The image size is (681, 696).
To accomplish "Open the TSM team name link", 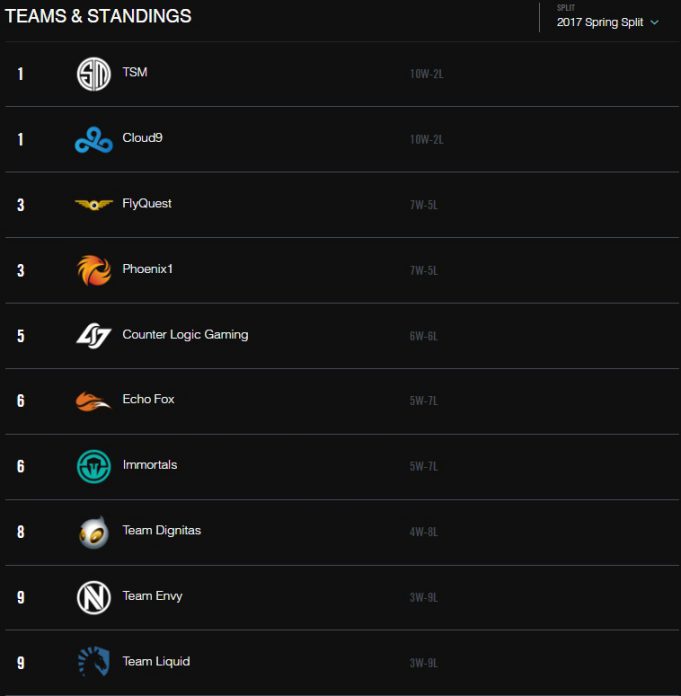I will [135, 72].
